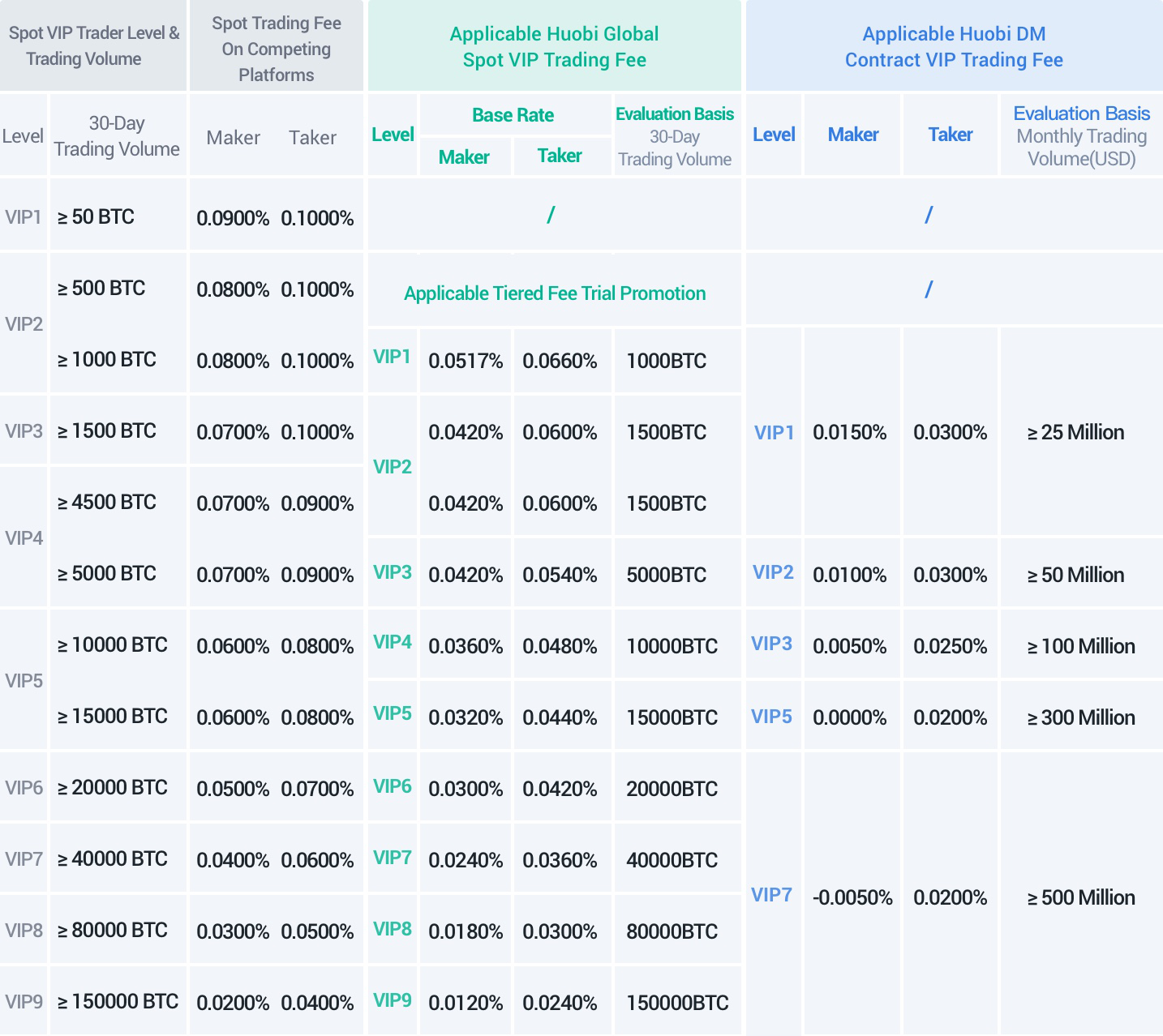Click the '0.0660%' taker base rate
Viewport: 1163px width, 1036px height.
coord(560,361)
